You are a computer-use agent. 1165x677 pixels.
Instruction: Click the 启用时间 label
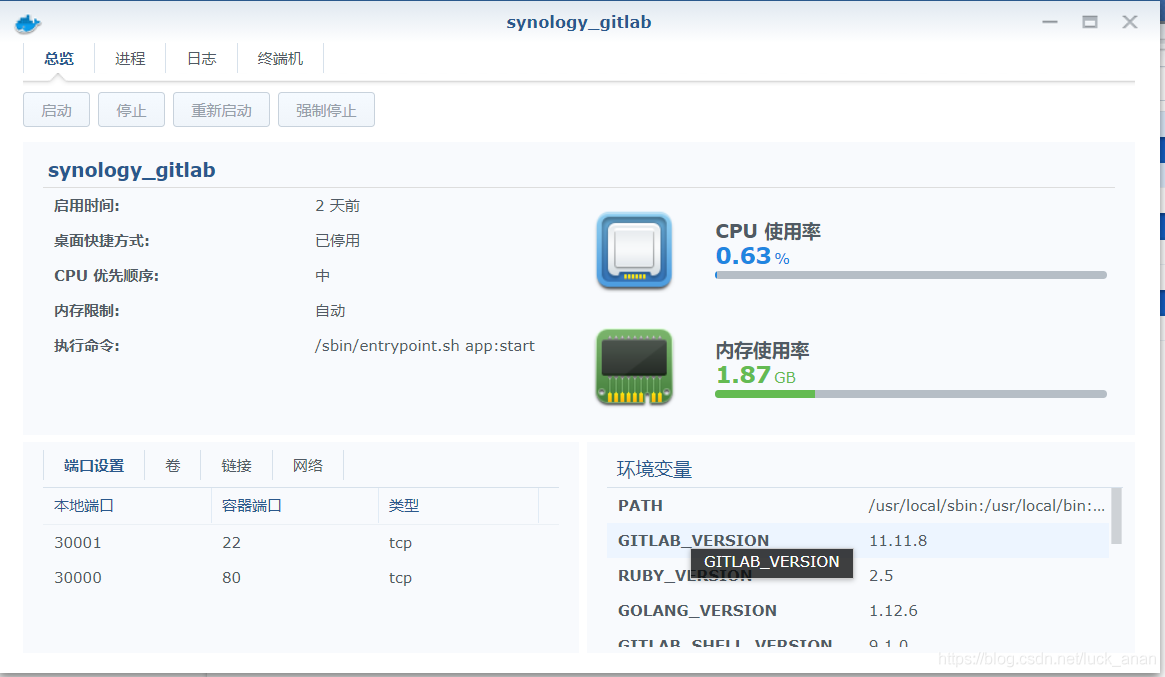point(86,206)
